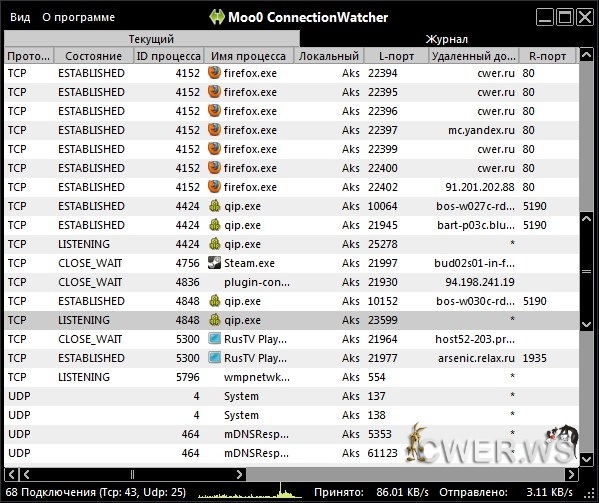Click firefox icon in 91.201.202.88 row

214,187
